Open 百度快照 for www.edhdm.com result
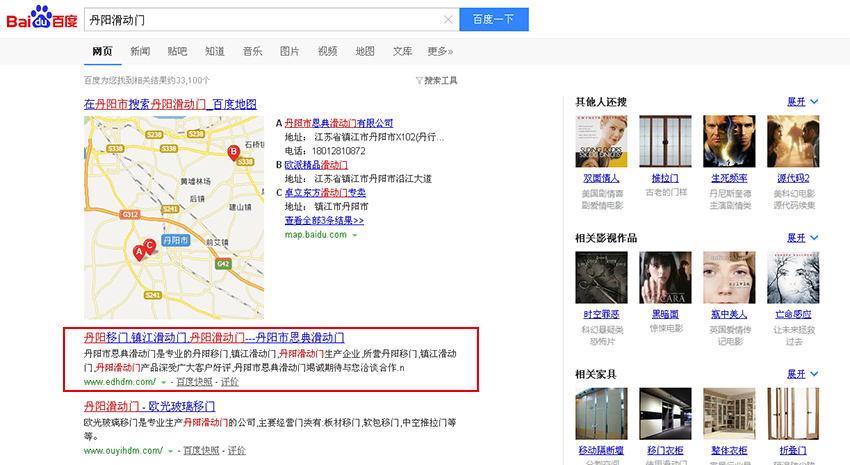Image resolution: width=850 pixels, height=465 pixels. pyautogui.click(x=194, y=382)
